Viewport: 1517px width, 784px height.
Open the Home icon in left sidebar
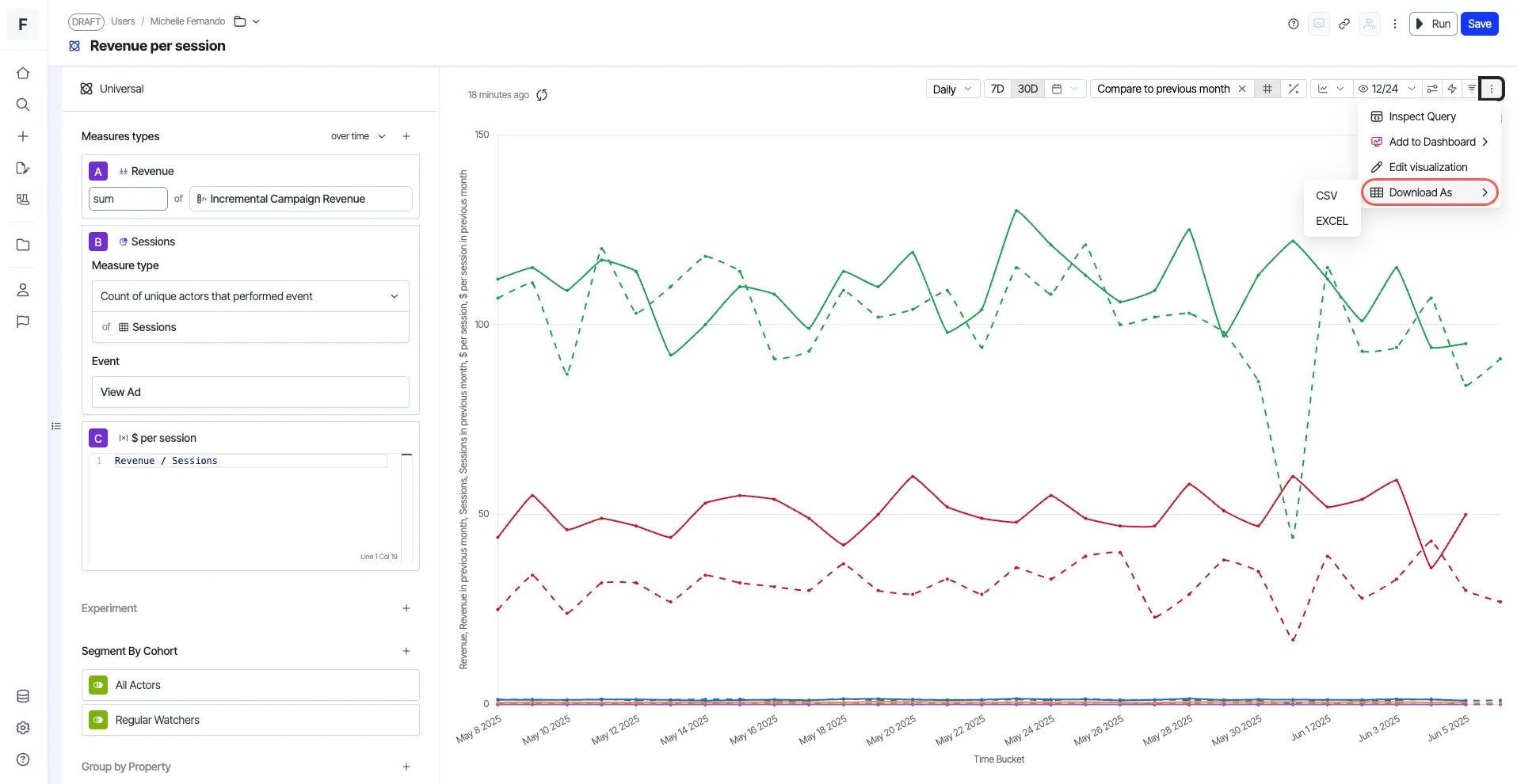click(x=23, y=73)
